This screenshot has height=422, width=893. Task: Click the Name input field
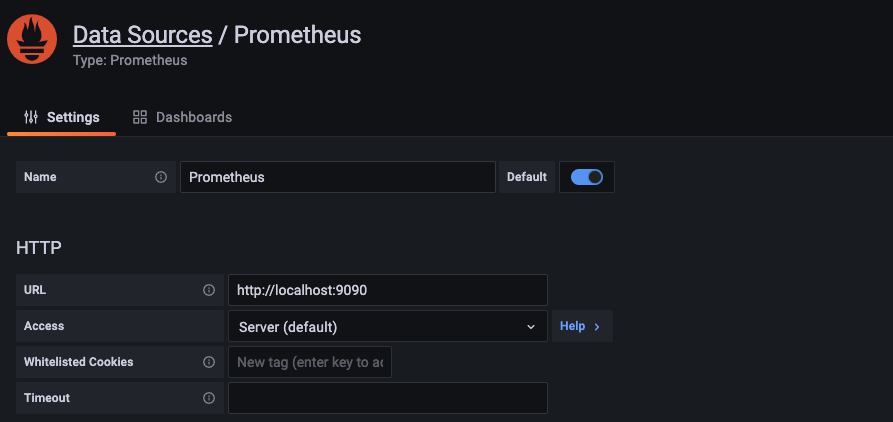coord(337,177)
